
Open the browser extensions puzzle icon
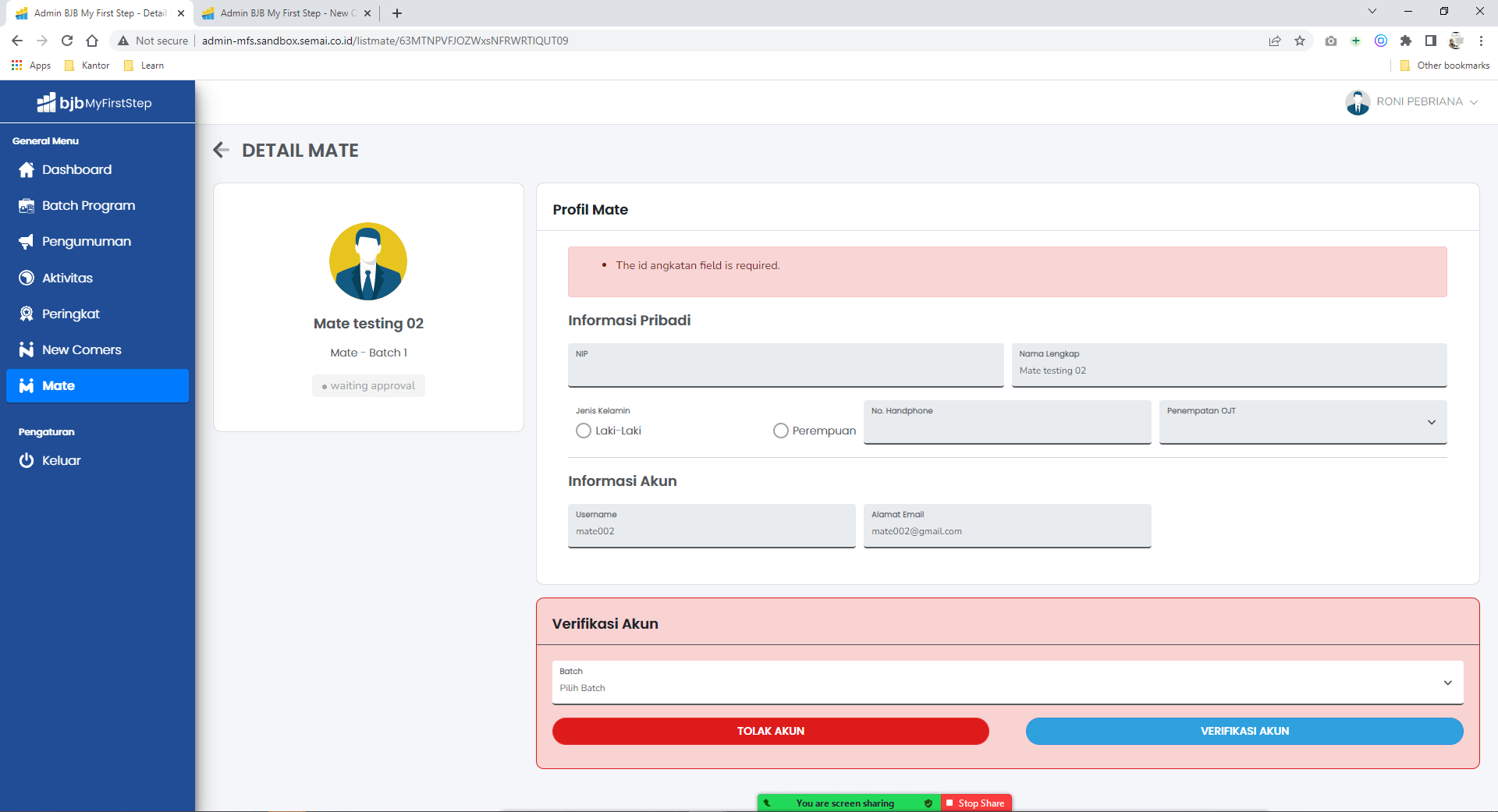click(x=1406, y=41)
